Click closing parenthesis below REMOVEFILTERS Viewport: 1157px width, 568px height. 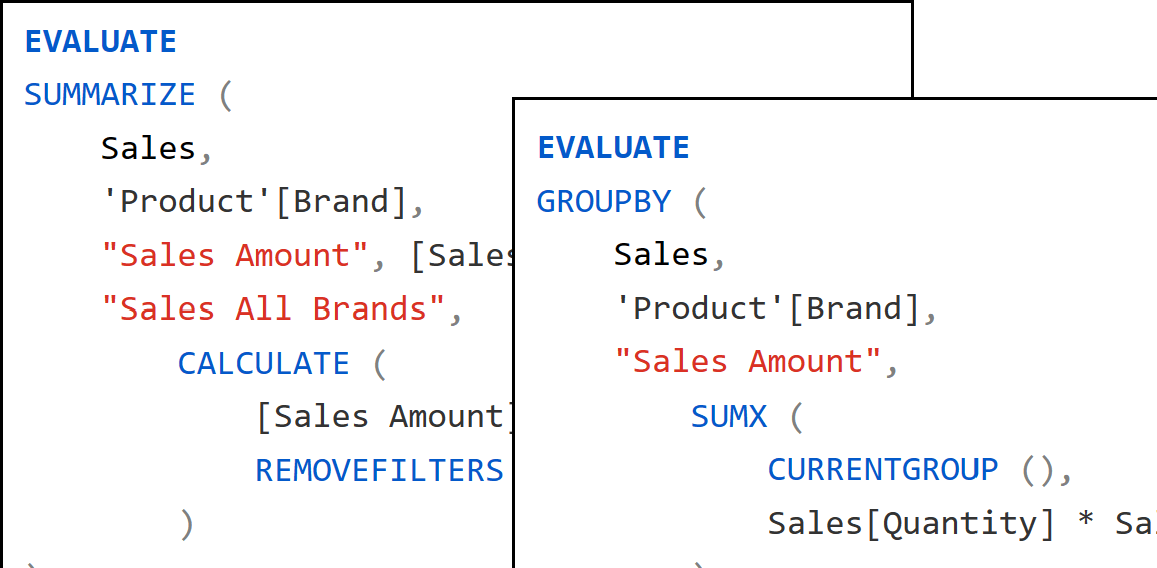tap(186, 524)
